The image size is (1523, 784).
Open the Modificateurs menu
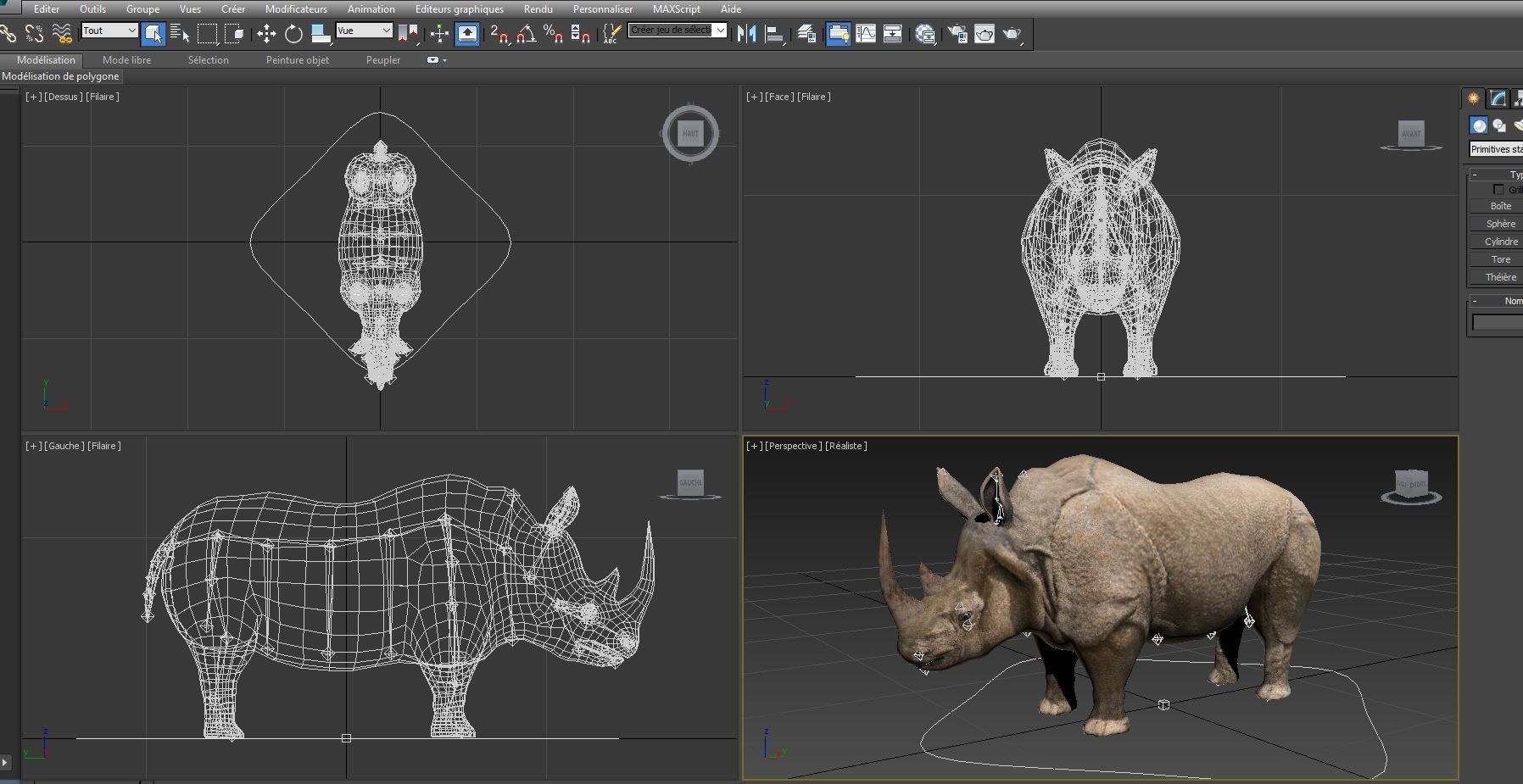pos(296,9)
